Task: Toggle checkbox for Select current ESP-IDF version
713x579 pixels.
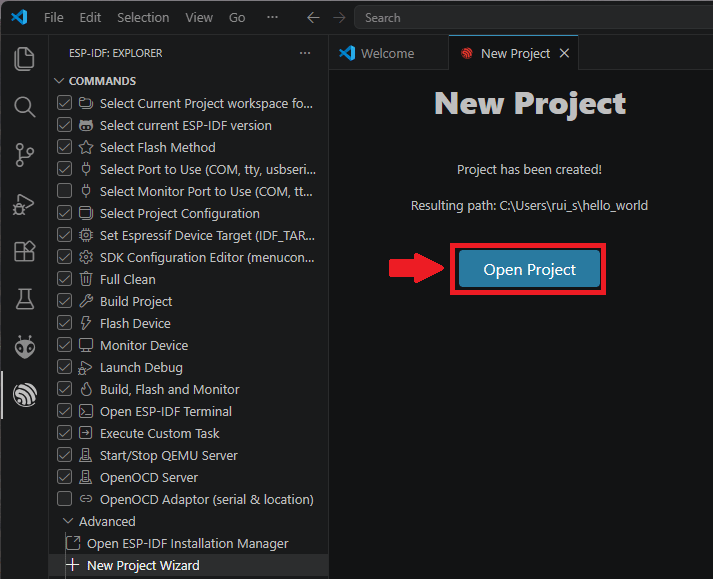Action: coord(65,125)
